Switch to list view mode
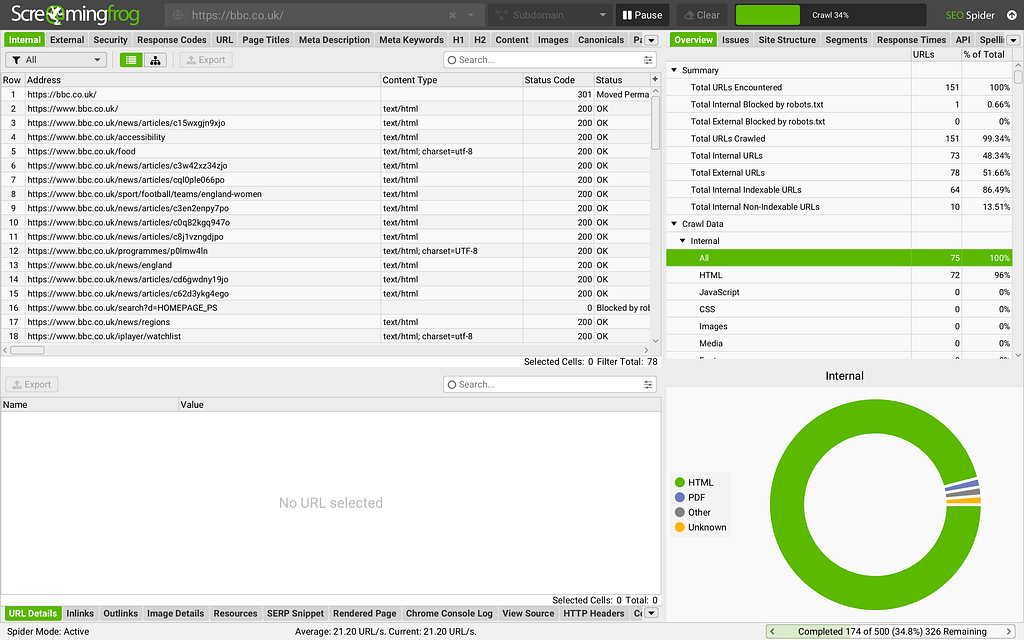The height and width of the screenshot is (640, 1024). pos(131,60)
